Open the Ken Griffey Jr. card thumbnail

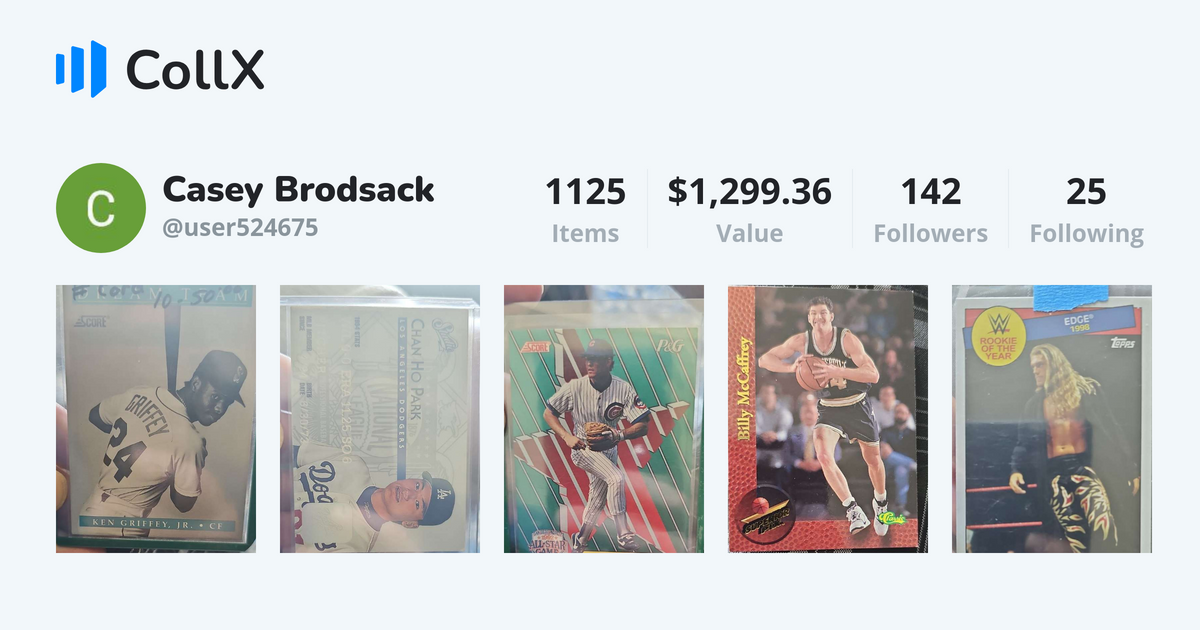tap(156, 419)
